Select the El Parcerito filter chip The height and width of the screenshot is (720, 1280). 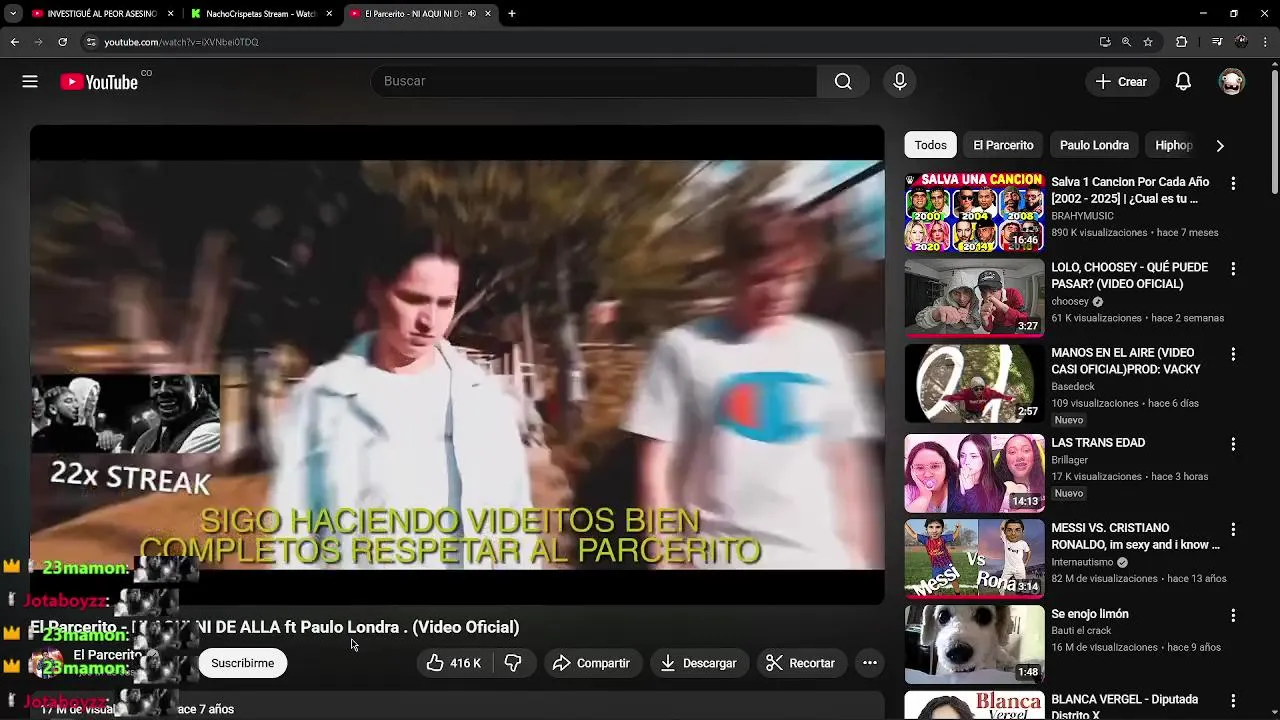pyautogui.click(x=1003, y=145)
